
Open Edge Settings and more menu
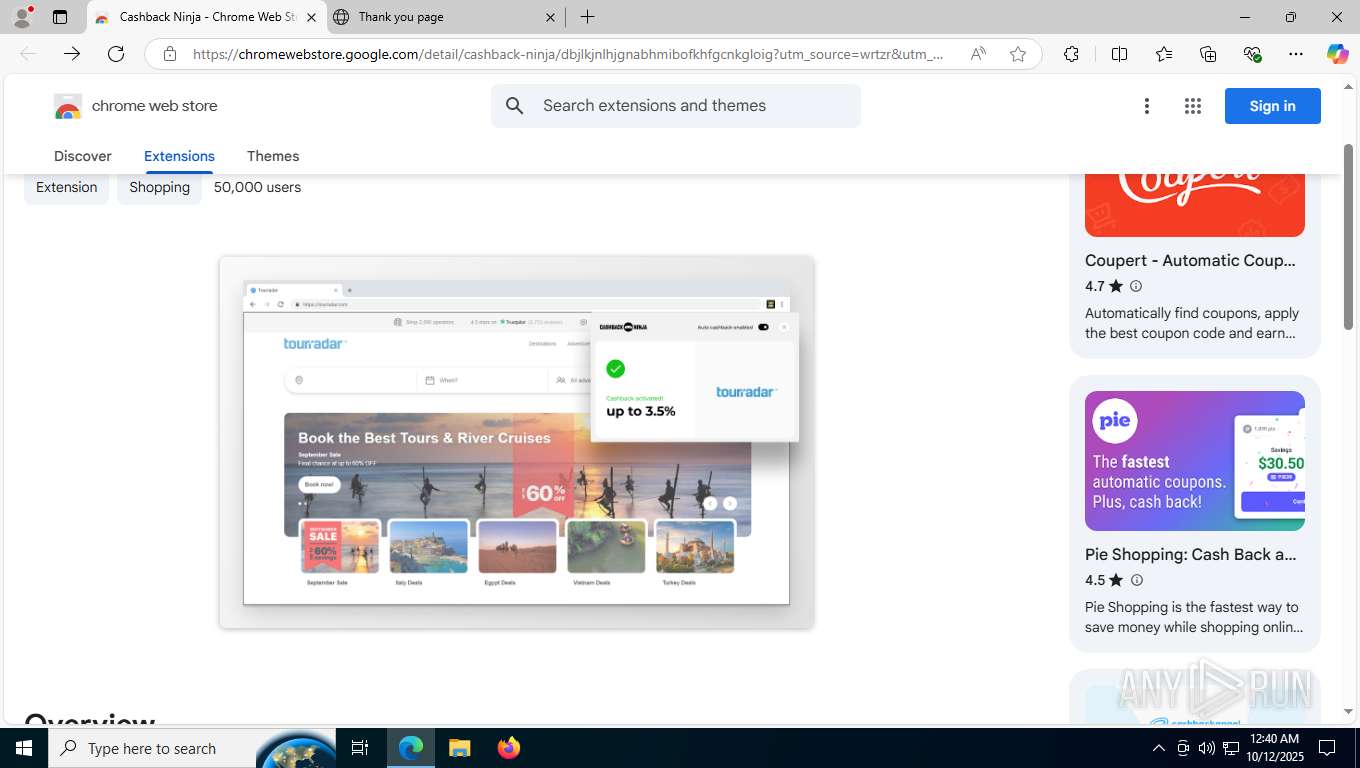(1296, 54)
